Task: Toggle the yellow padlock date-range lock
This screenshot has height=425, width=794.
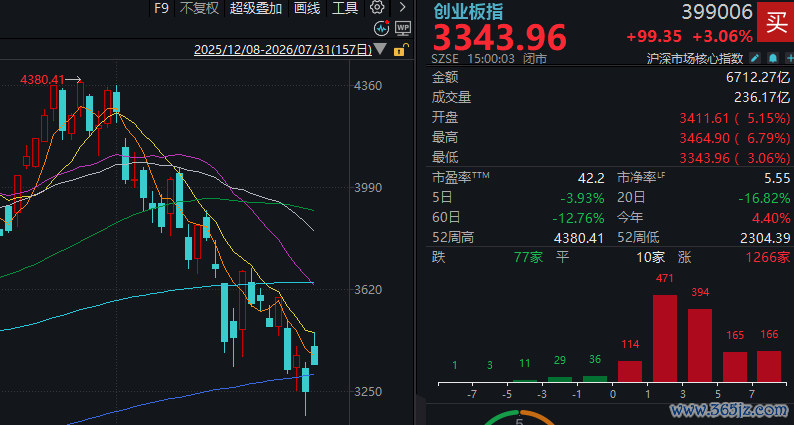Action: (x=399, y=50)
